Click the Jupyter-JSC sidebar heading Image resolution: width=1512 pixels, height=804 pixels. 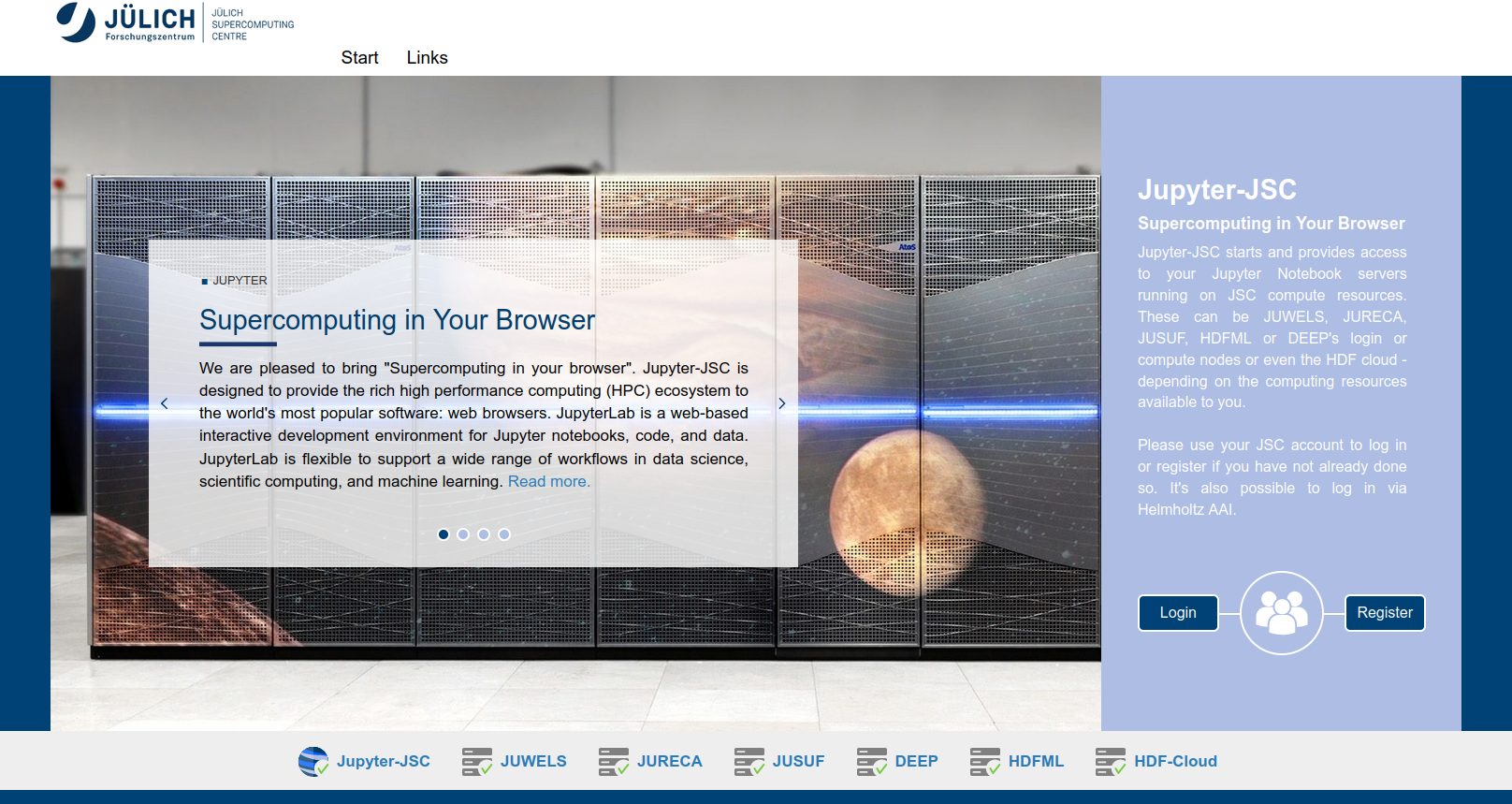pyautogui.click(x=1217, y=190)
